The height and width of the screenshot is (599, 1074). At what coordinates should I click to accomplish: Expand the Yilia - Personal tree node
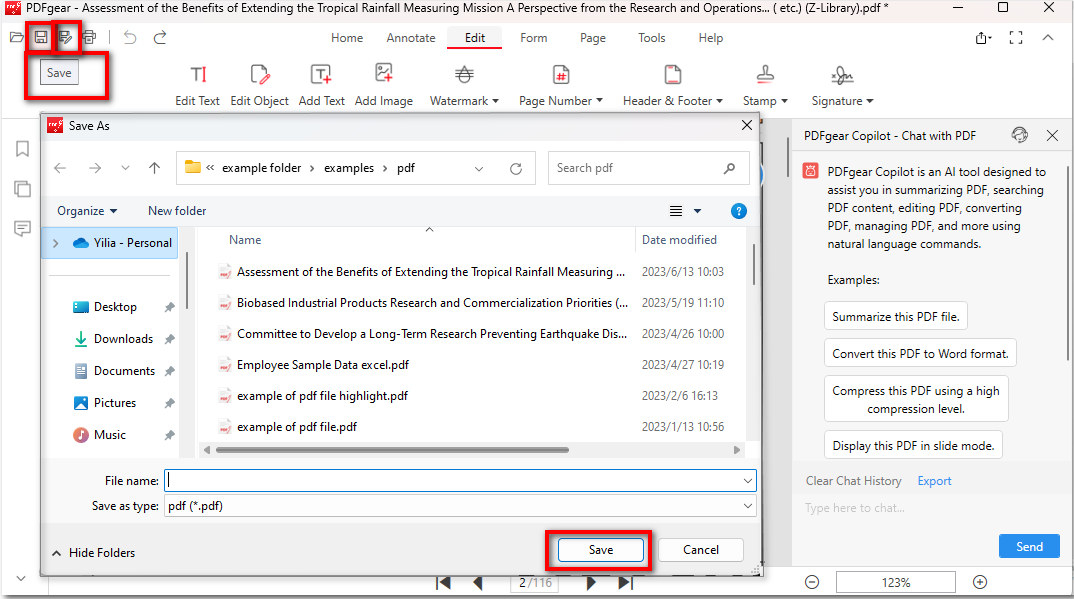(55, 243)
